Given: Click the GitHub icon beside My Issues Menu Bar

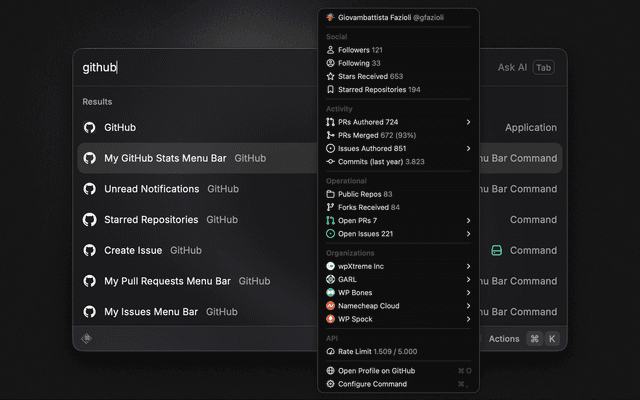Looking at the screenshot, I should pos(89,312).
